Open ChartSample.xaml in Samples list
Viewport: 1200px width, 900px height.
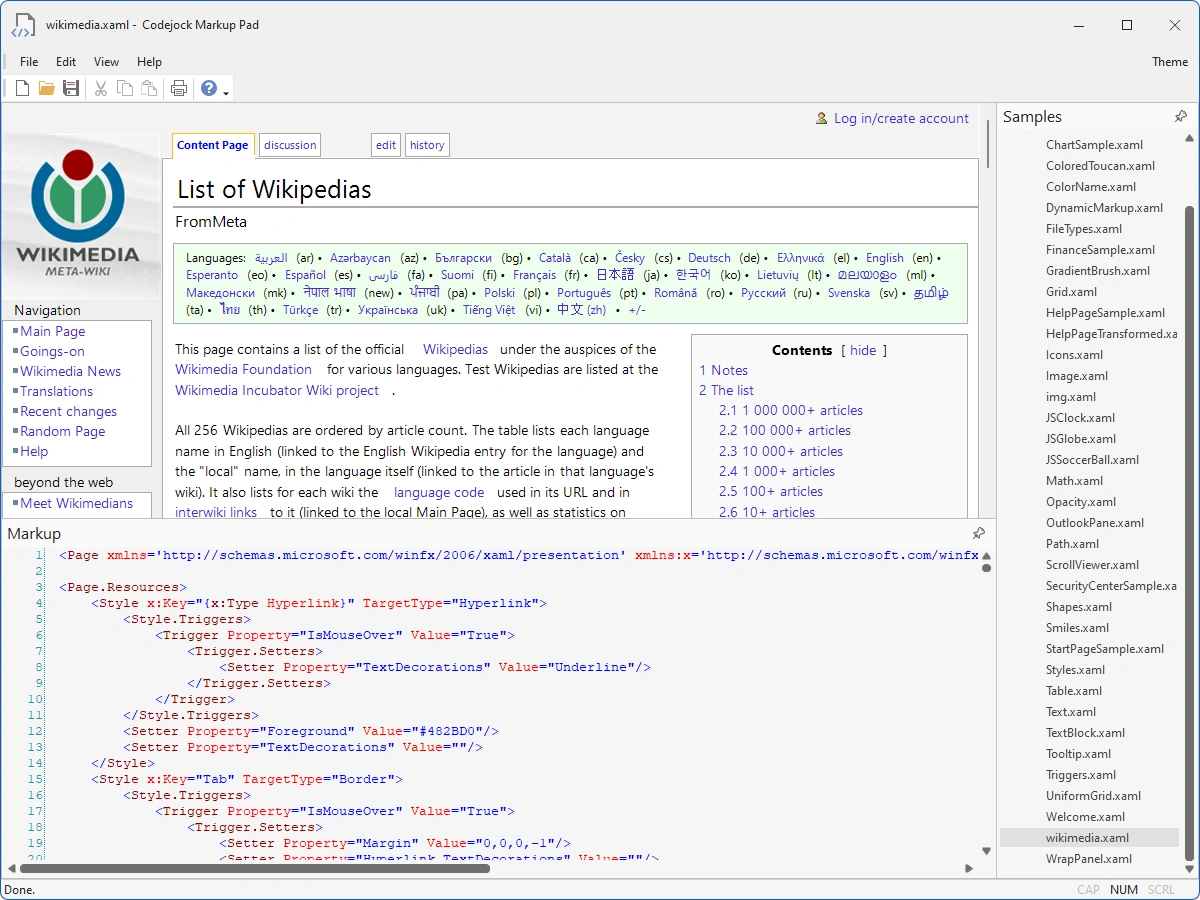(1094, 145)
